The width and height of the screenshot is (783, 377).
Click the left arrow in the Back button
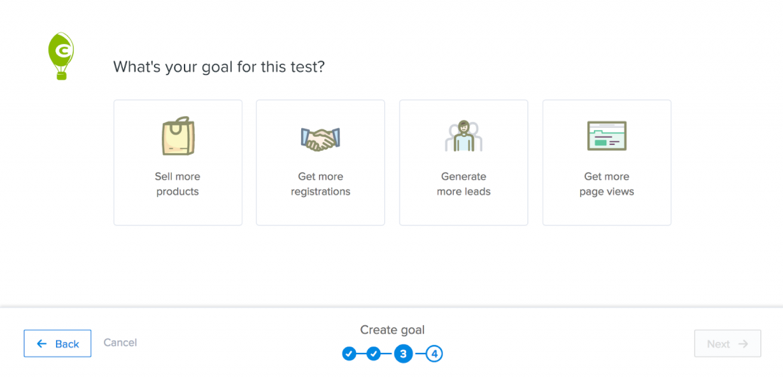(42, 344)
